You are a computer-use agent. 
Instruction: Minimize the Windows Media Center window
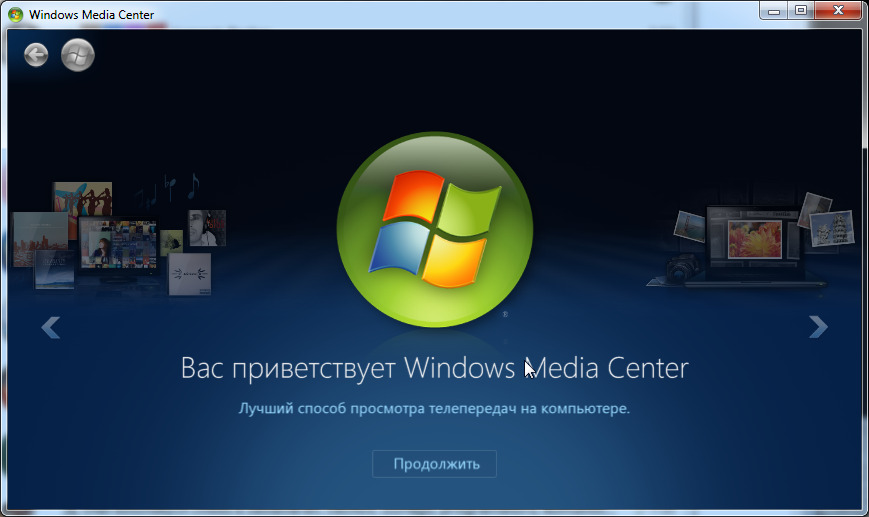coord(774,11)
